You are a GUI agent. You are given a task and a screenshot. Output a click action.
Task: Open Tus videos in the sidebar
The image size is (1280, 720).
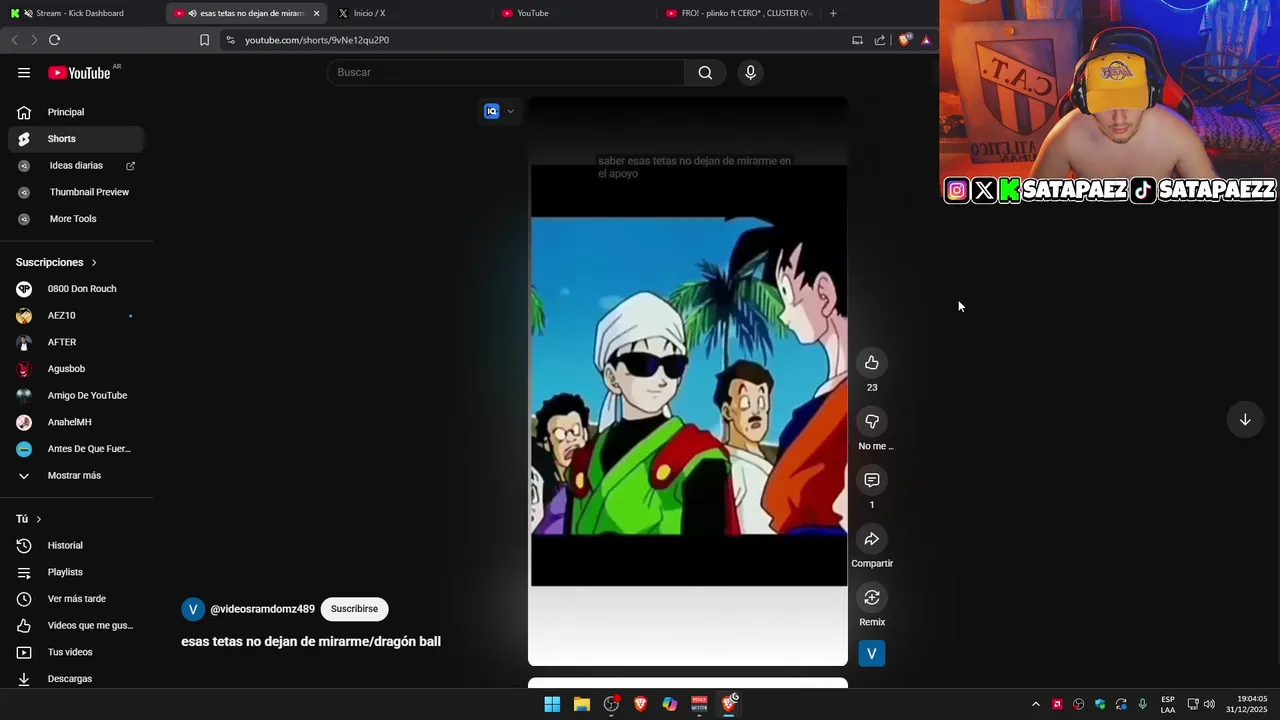pyautogui.click(x=75, y=652)
